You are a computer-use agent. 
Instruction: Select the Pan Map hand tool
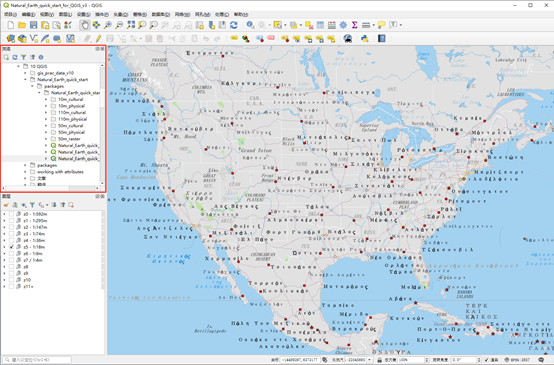click(84, 25)
